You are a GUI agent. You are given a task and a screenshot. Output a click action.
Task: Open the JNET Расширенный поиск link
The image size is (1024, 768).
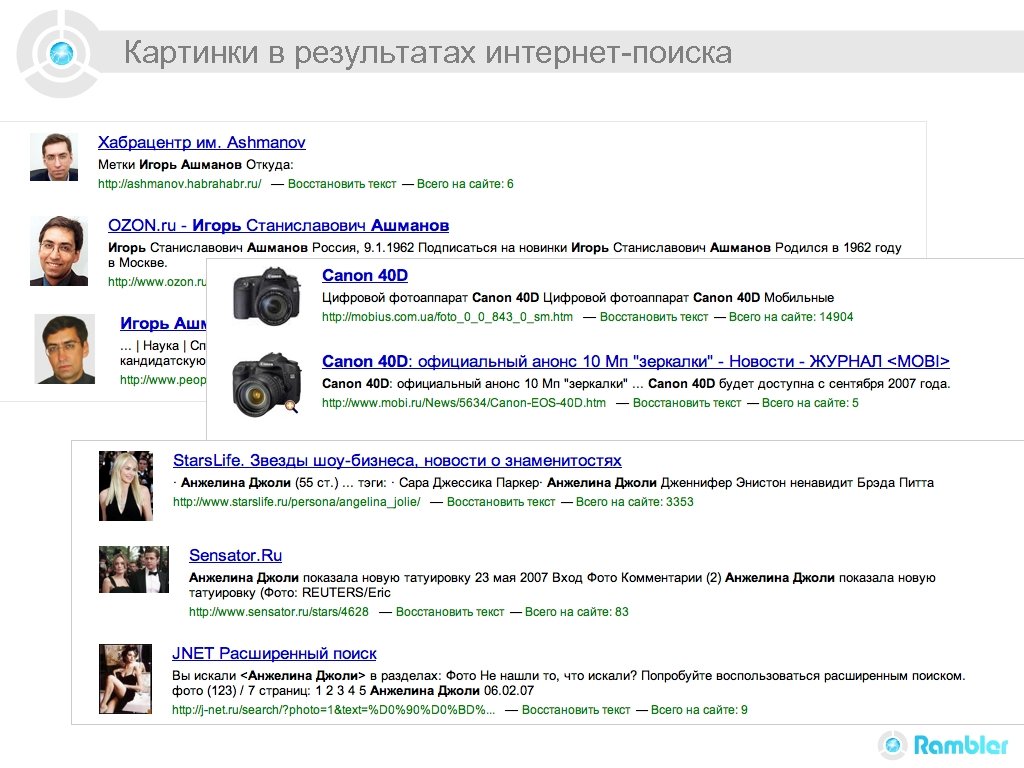click(274, 653)
